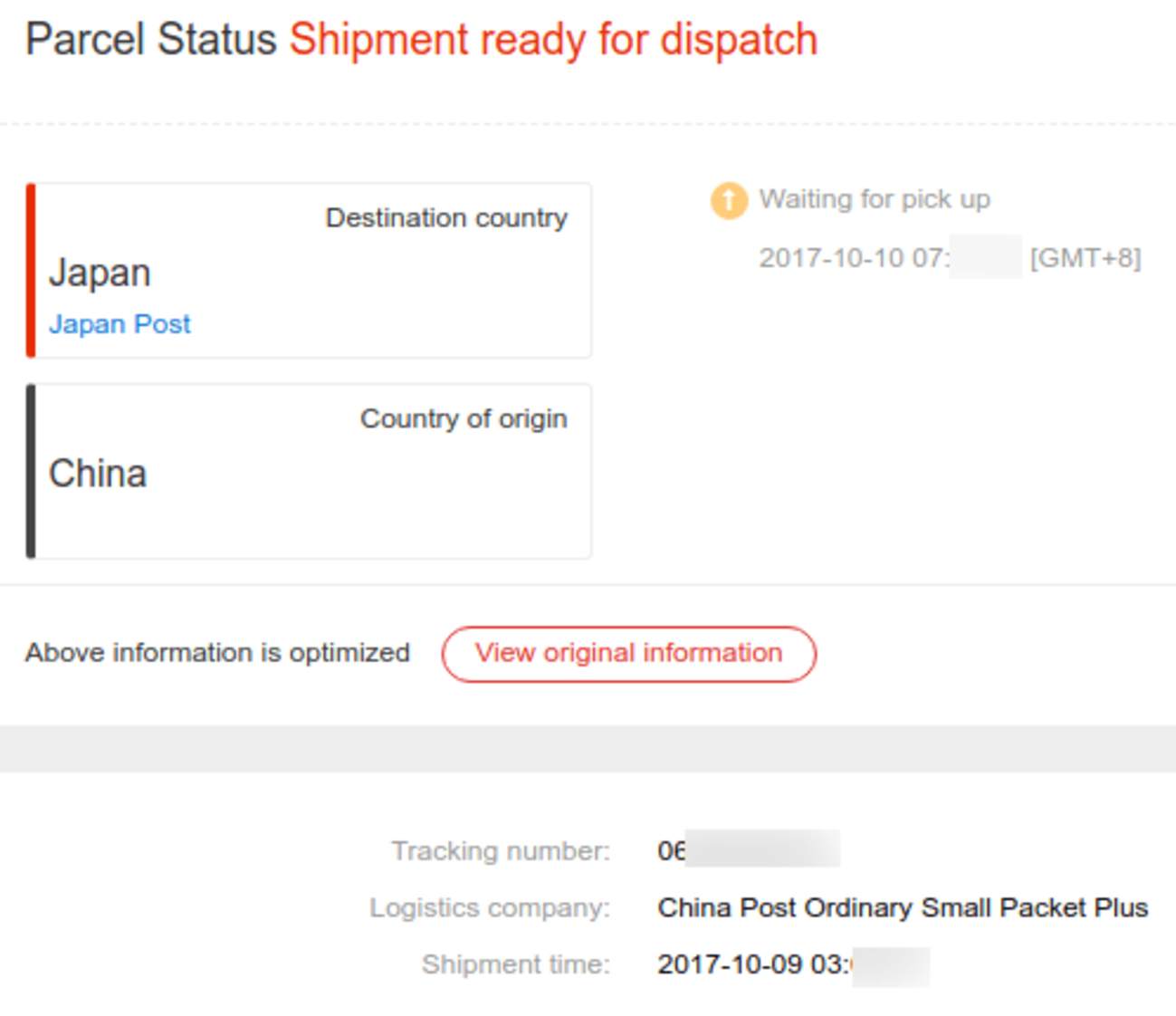Click the GMT+8 timezone label
Image resolution: width=1176 pixels, height=1016 pixels.
[1085, 258]
